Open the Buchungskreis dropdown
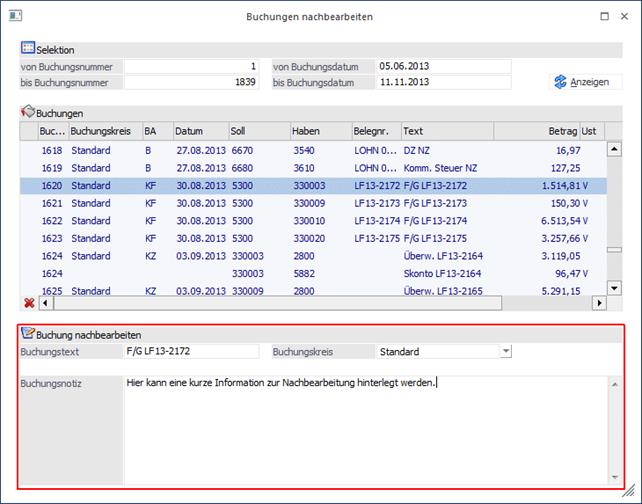This screenshot has height=504, width=642. pyautogui.click(x=506, y=352)
